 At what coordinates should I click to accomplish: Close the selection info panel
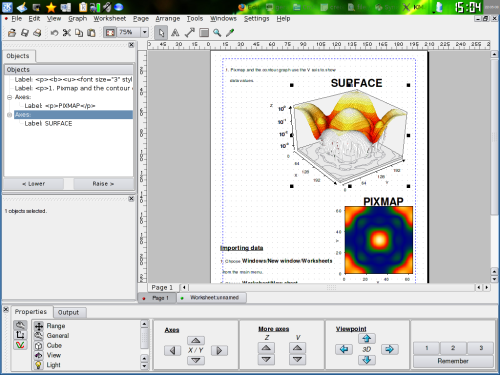point(131,199)
